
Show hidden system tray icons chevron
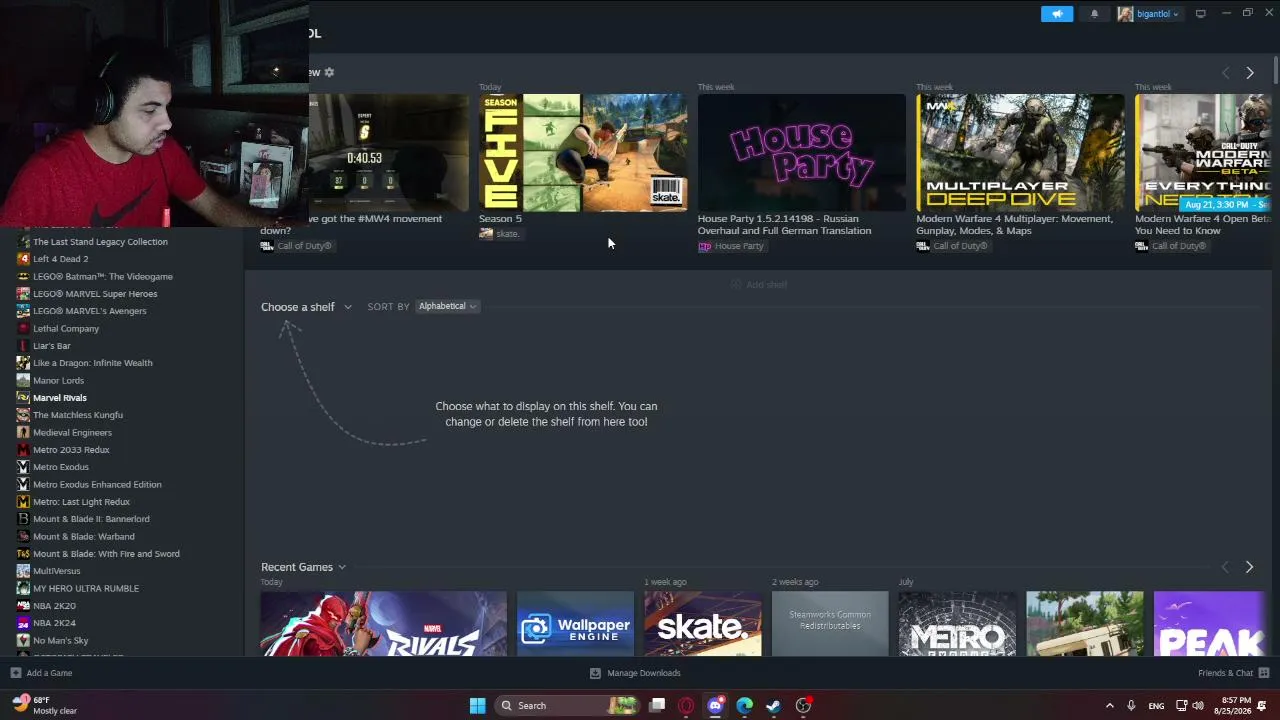tap(1109, 706)
